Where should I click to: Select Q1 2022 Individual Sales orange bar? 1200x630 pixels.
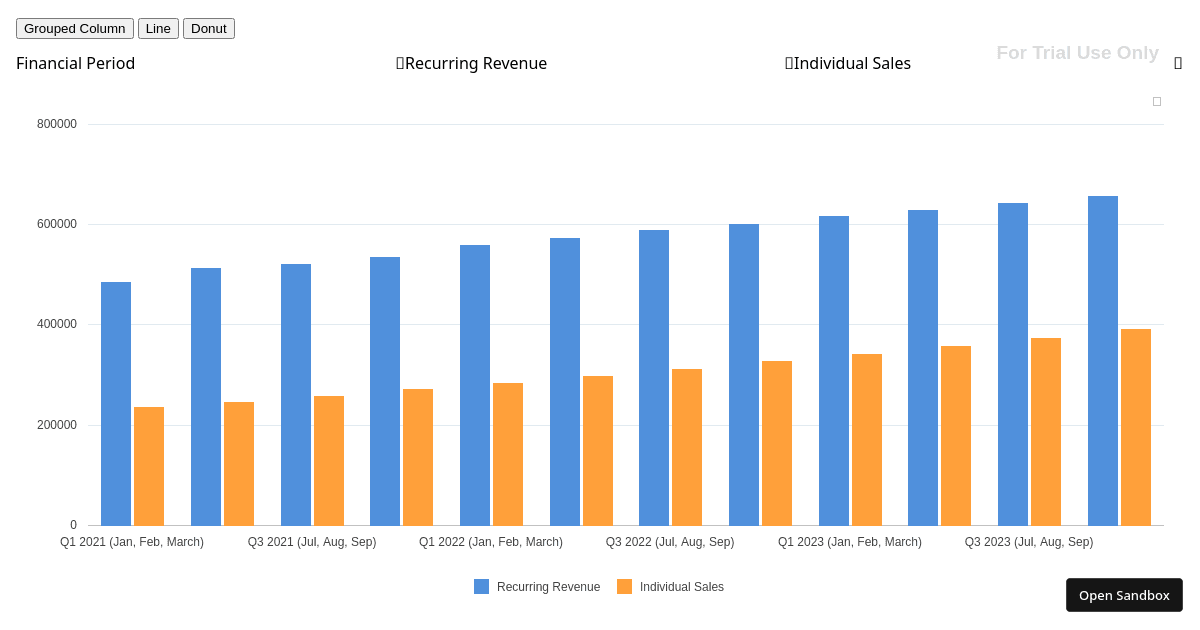[508, 454]
